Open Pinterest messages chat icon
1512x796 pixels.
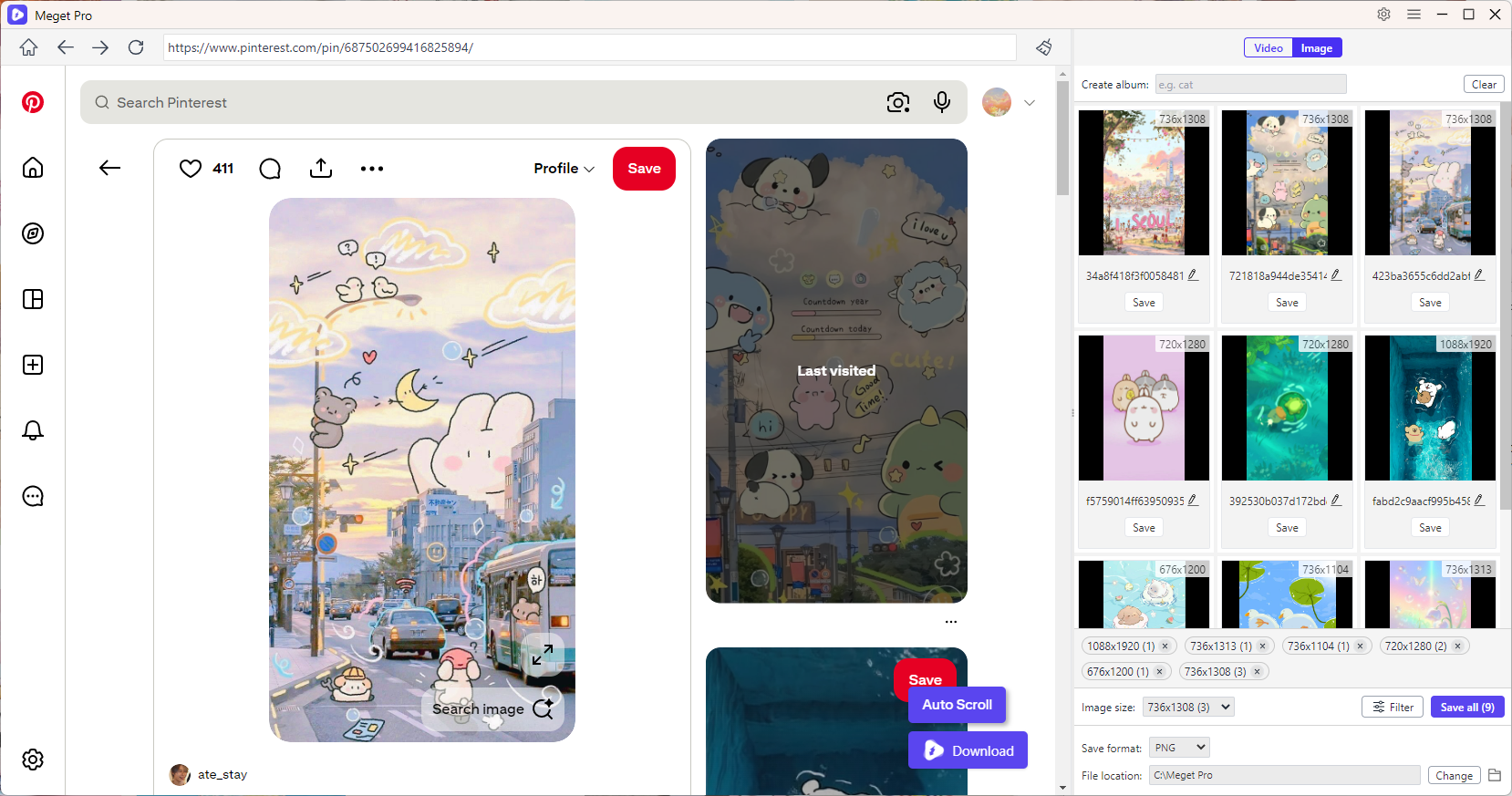[33, 496]
